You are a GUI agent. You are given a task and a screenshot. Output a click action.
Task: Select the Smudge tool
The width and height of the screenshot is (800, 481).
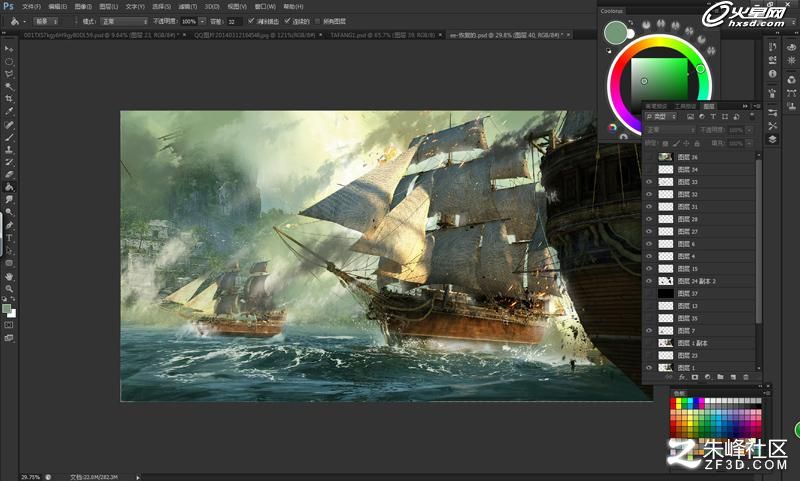(x=9, y=199)
